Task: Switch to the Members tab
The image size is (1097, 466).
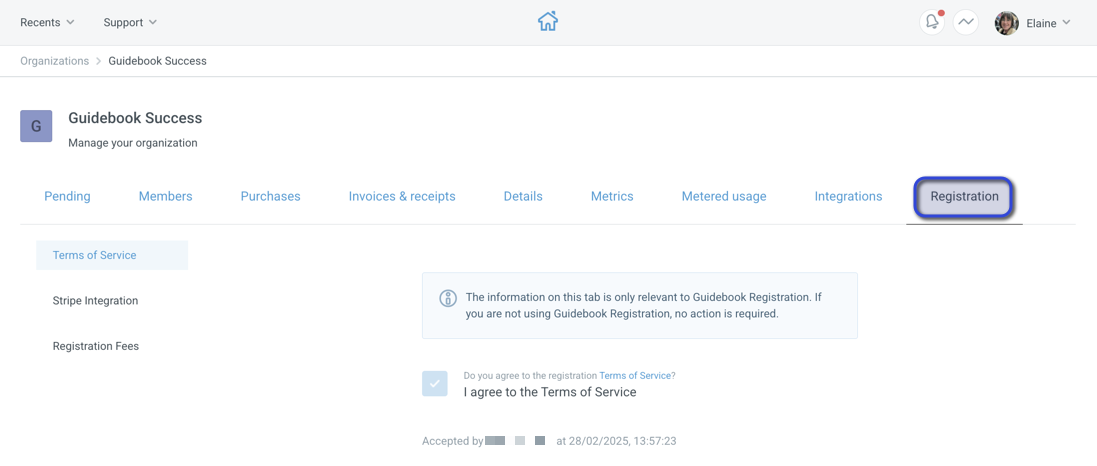Action: 165,197
